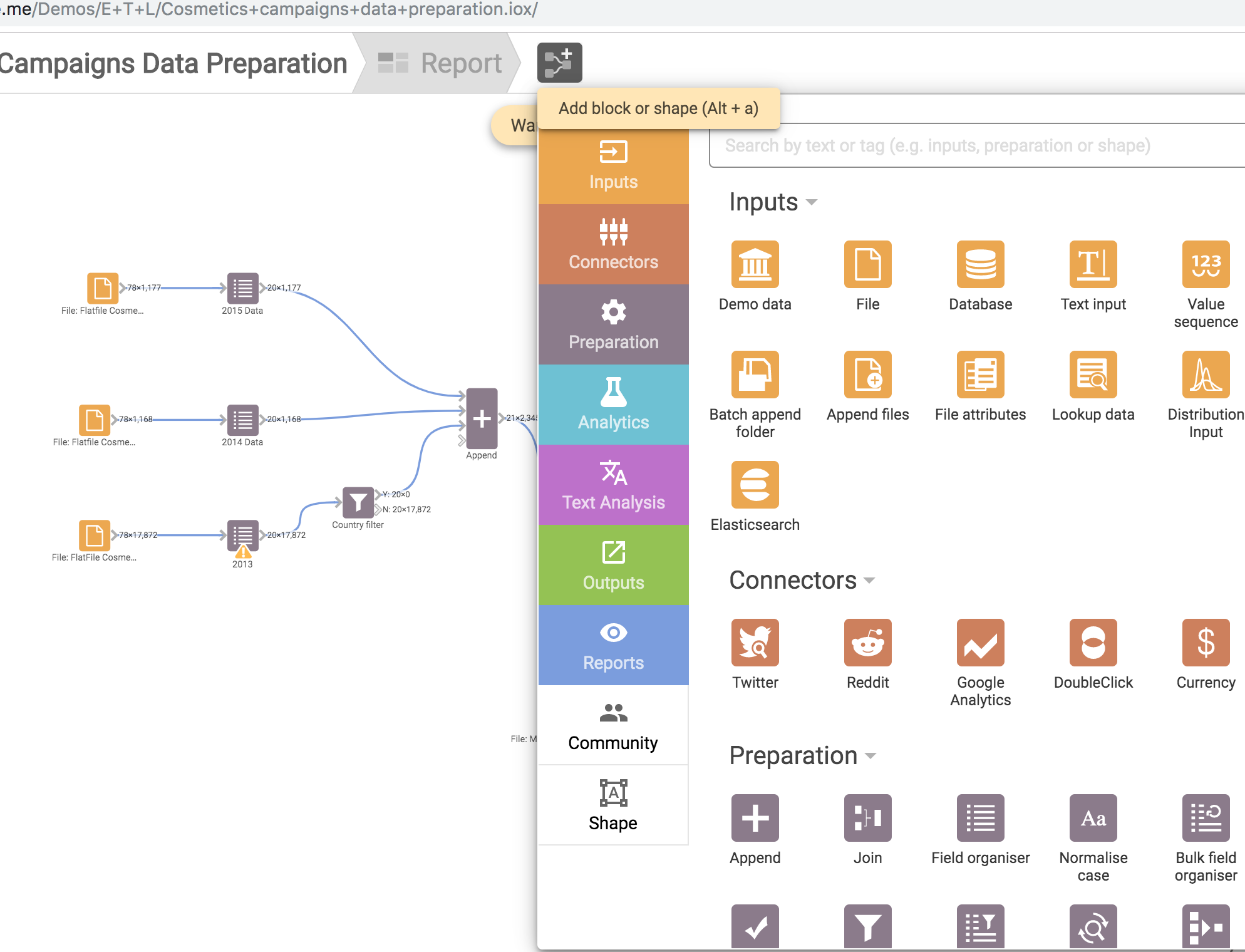Add a Join preparation block

[x=867, y=819]
